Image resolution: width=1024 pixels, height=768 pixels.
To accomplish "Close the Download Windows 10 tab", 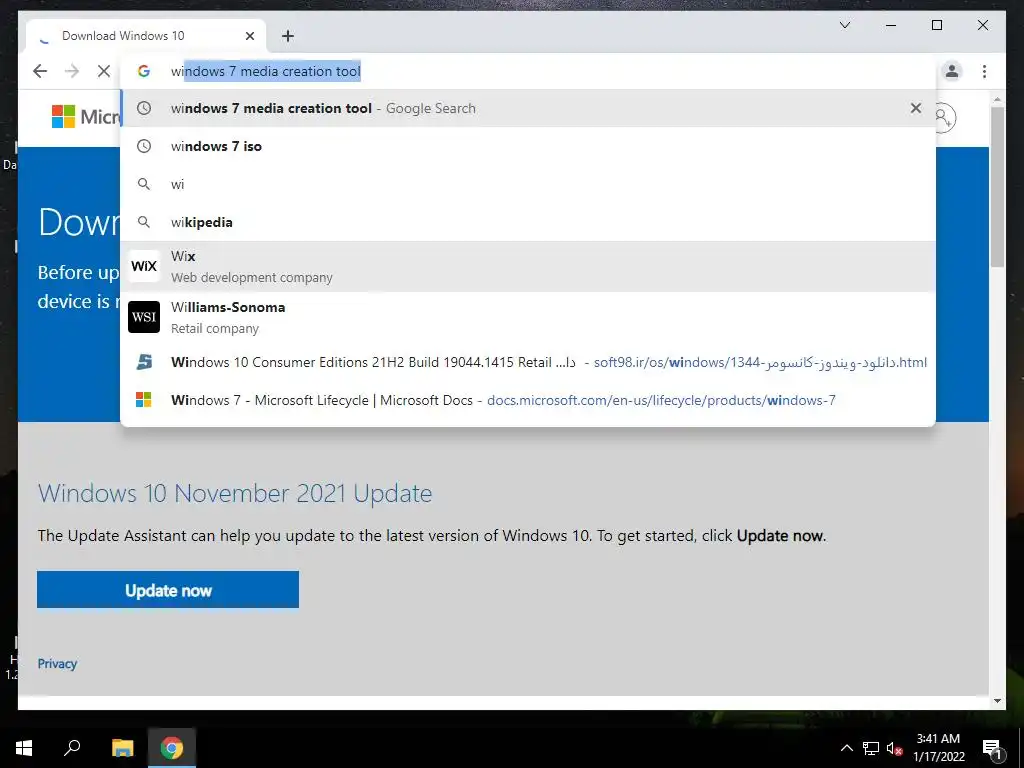I will 250,36.
